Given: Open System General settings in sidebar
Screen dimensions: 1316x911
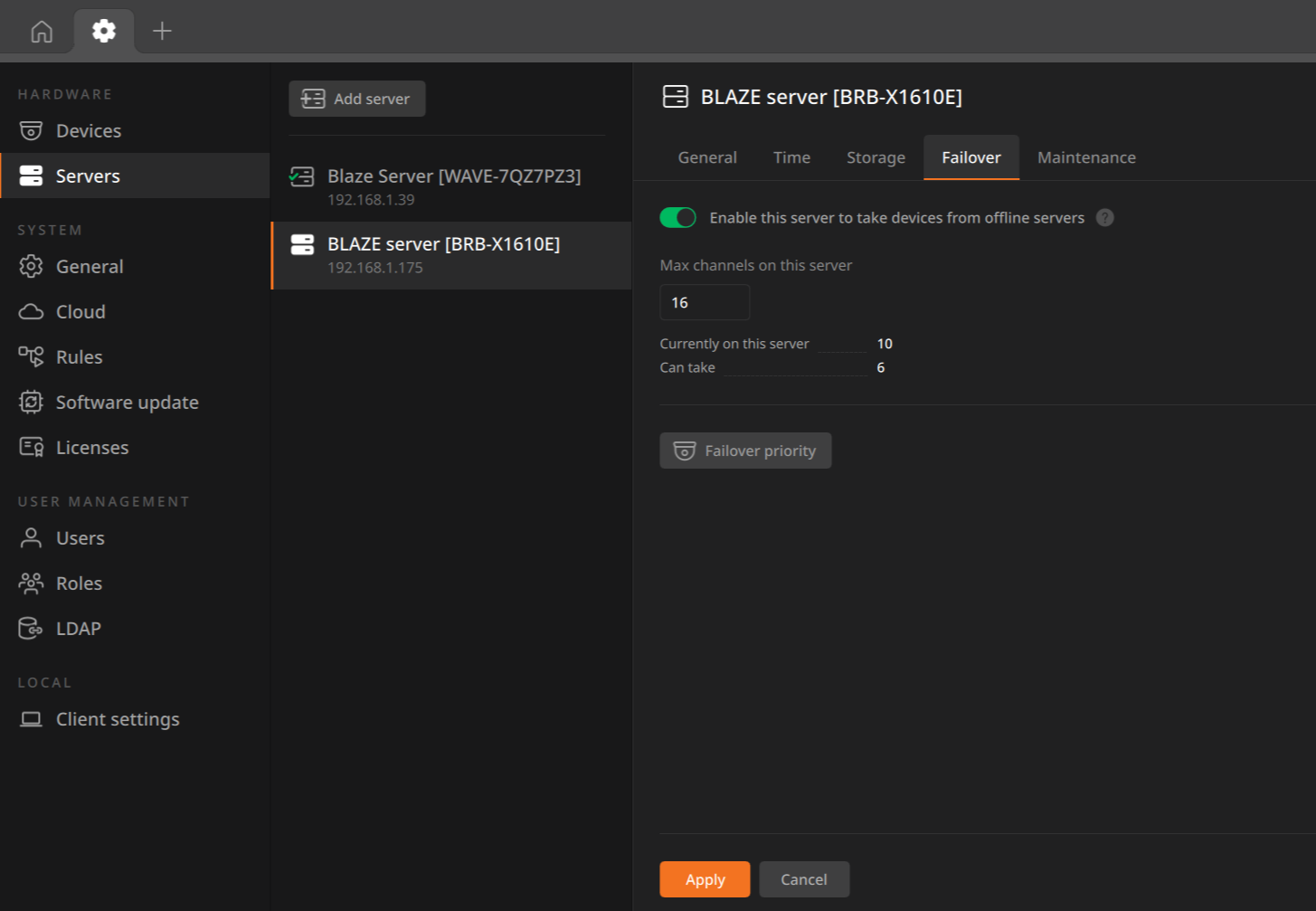Looking at the screenshot, I should [x=136, y=266].
